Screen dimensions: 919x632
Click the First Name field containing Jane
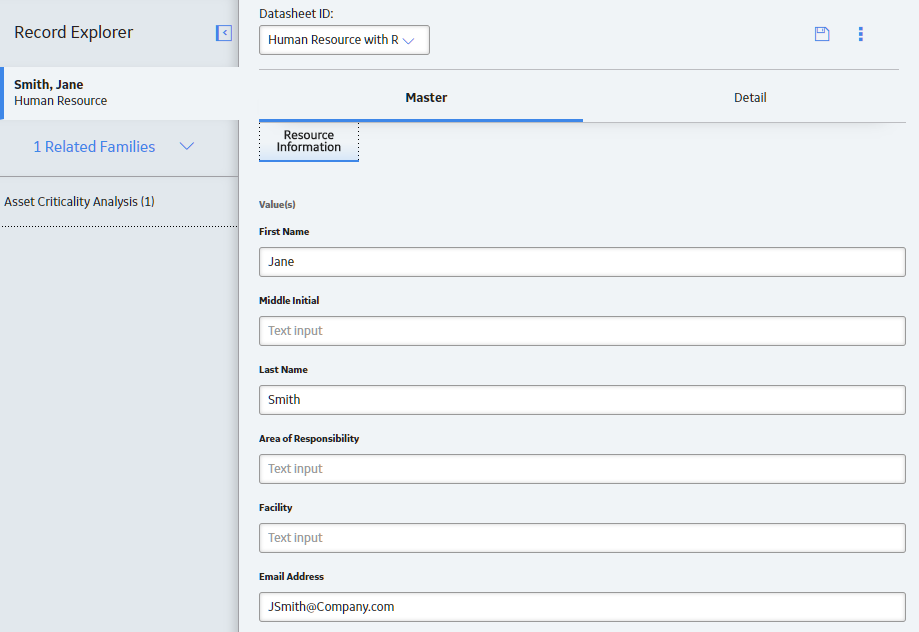click(582, 262)
